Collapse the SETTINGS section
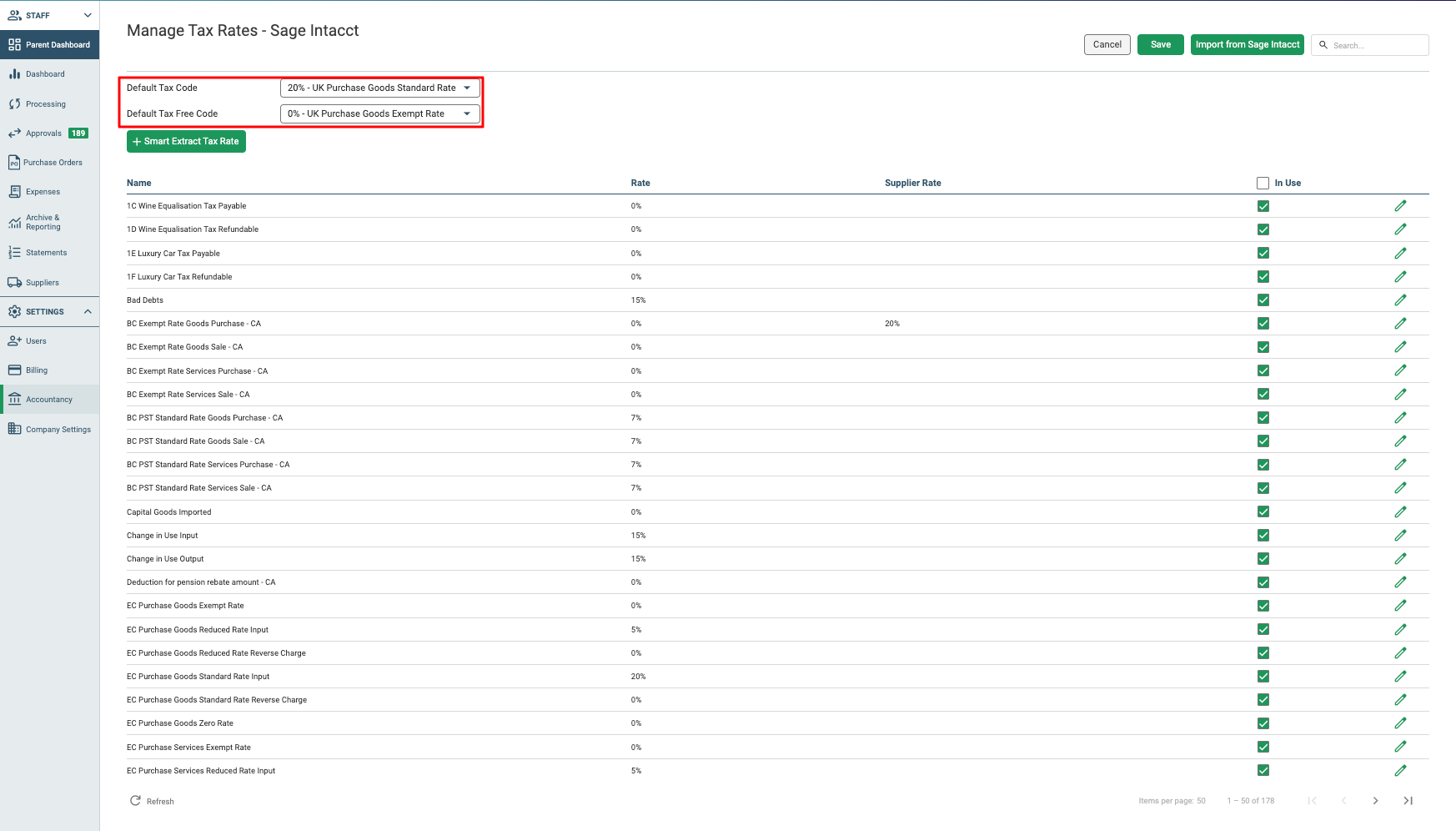 (x=49, y=312)
